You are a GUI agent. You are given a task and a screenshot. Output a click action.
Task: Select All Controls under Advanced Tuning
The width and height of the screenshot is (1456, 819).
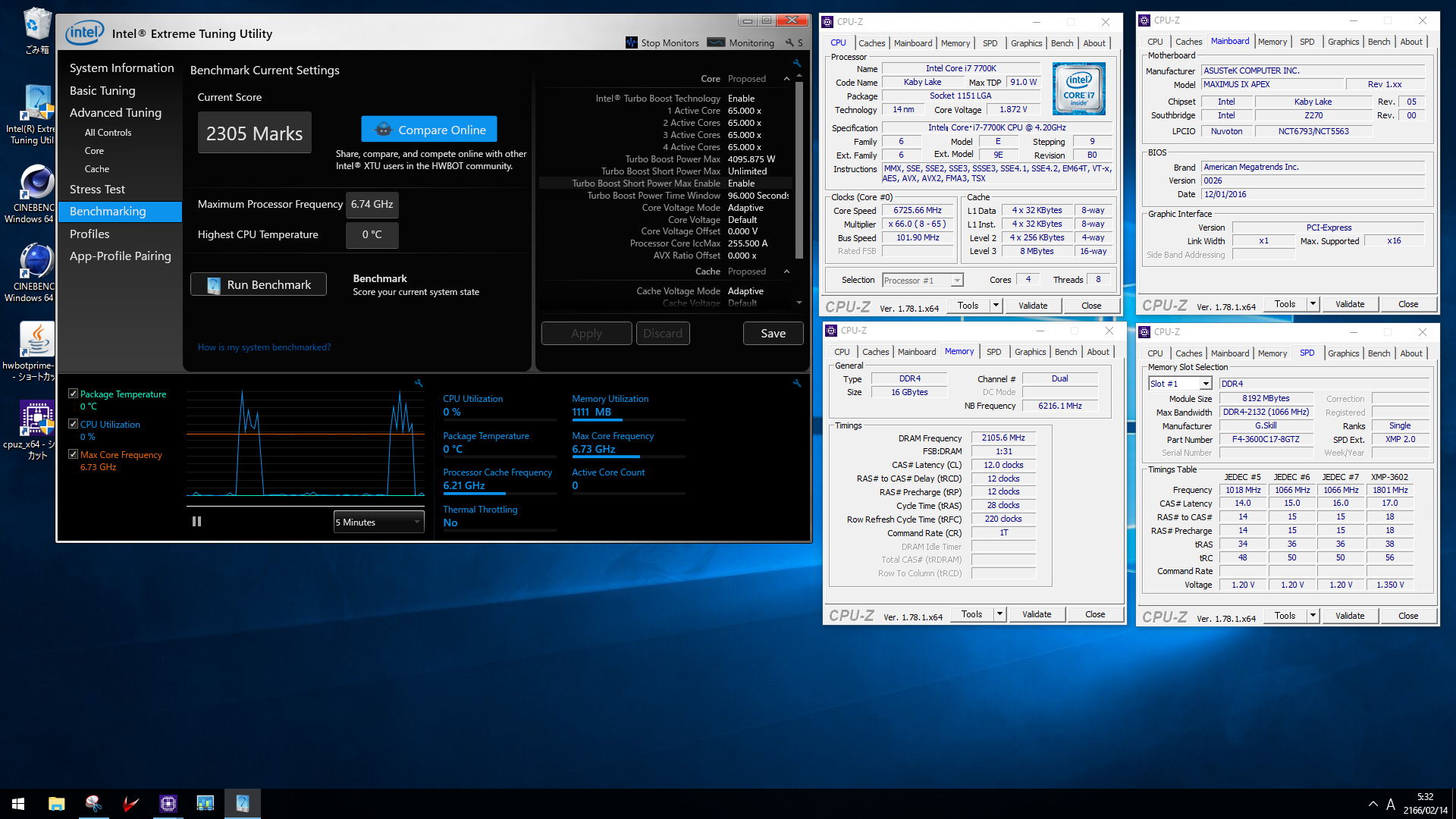(x=108, y=132)
